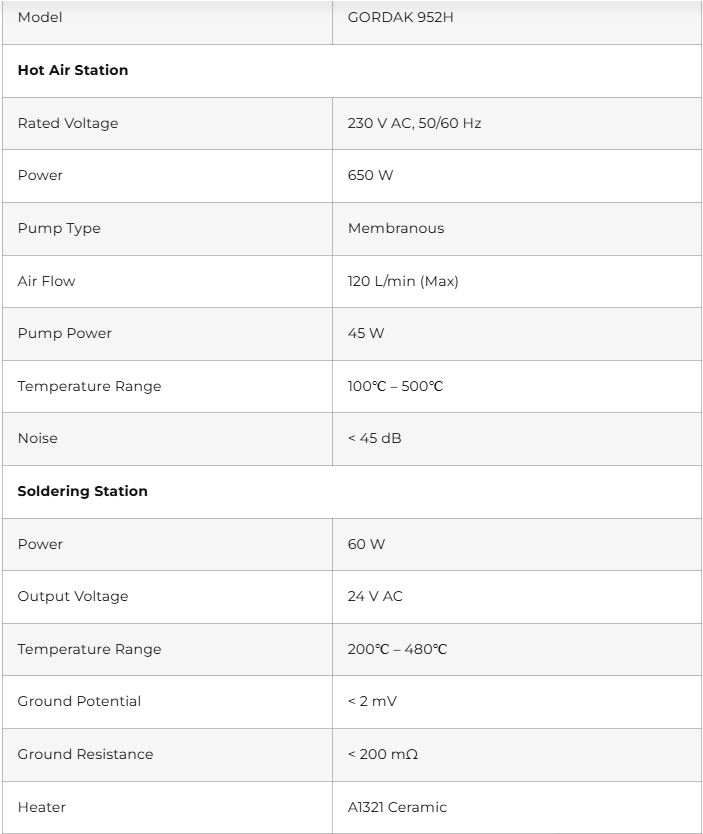Click the Soldering Station heading

click(x=82, y=492)
